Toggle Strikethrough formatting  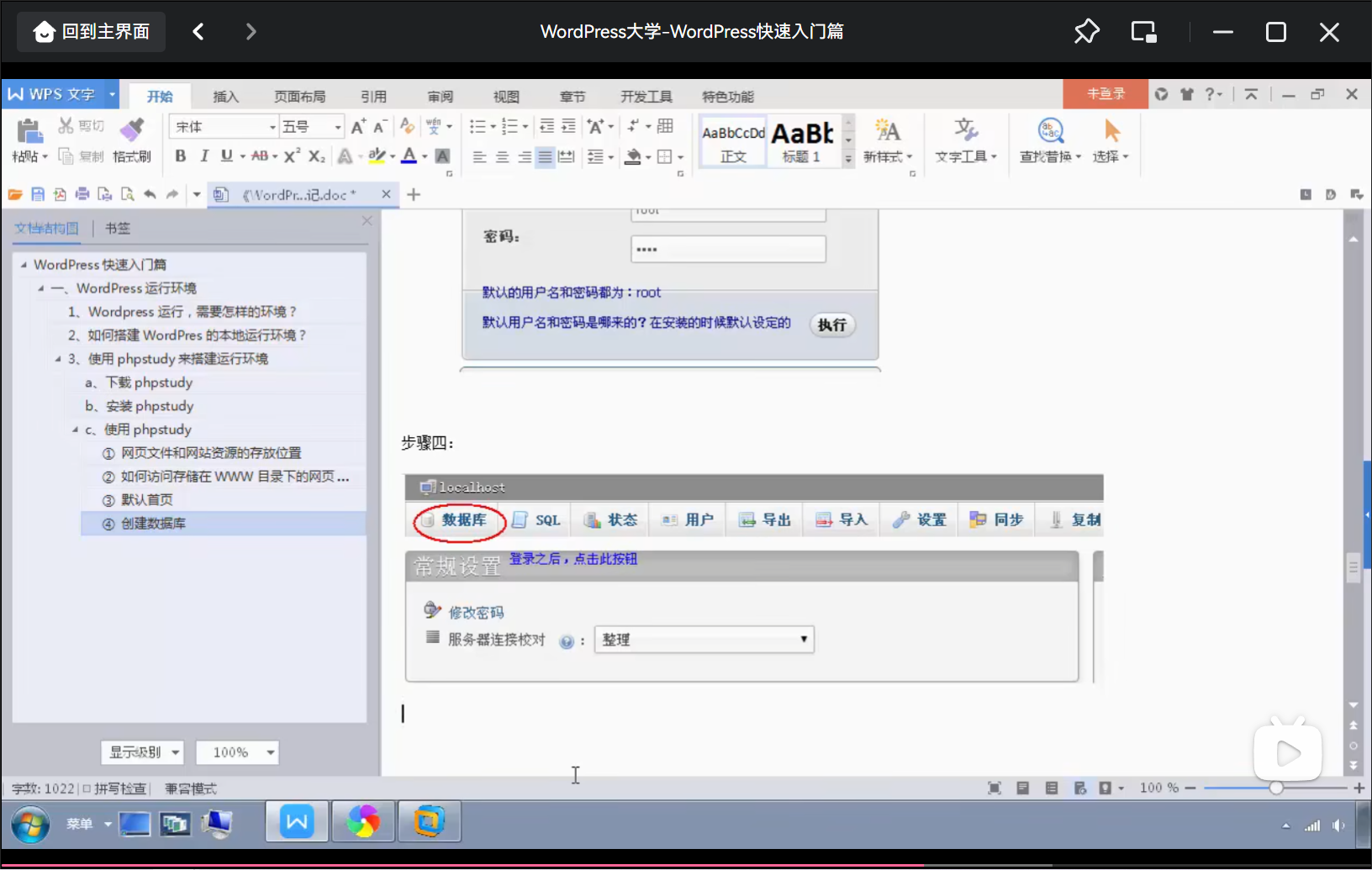pos(260,156)
